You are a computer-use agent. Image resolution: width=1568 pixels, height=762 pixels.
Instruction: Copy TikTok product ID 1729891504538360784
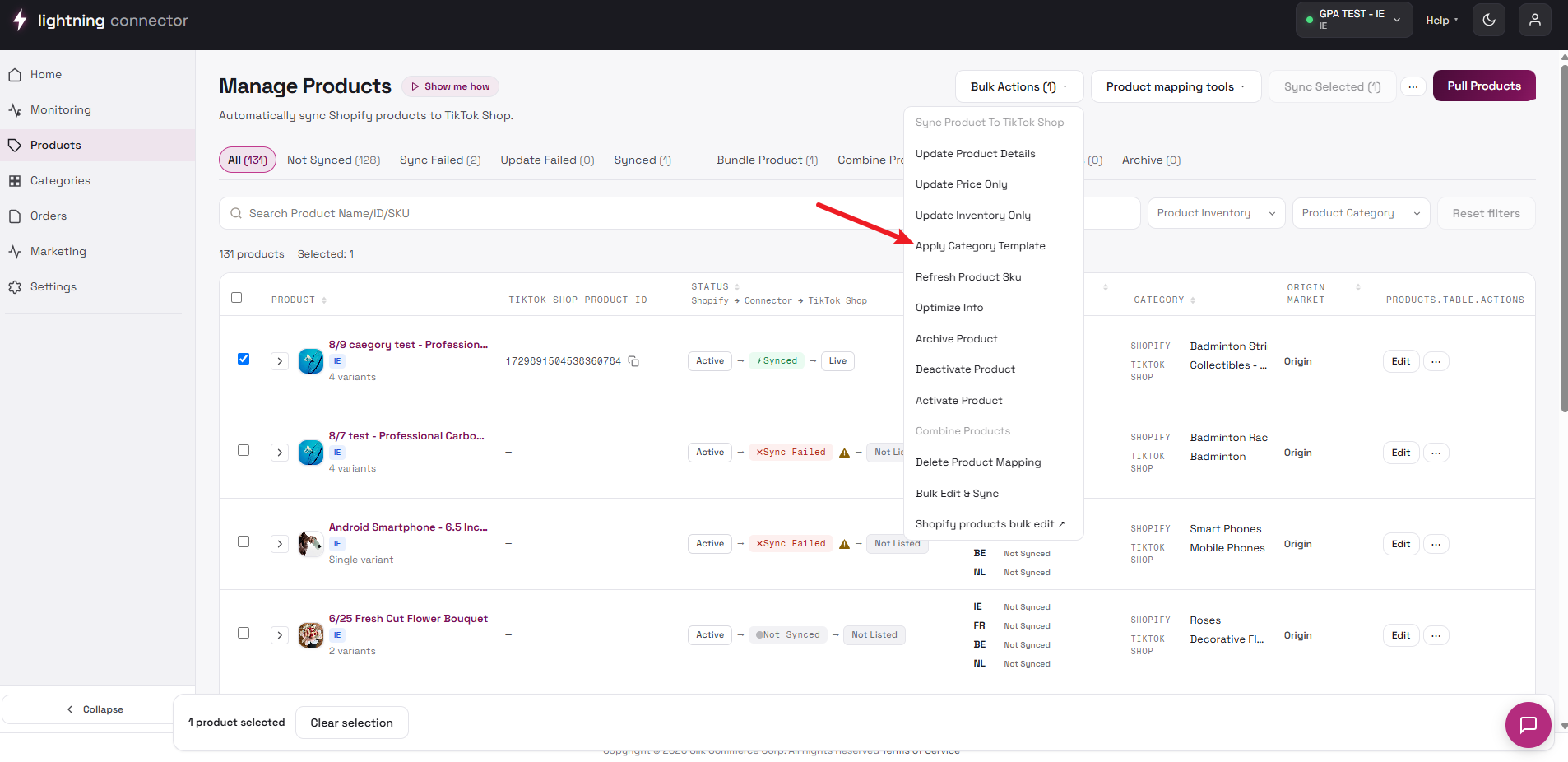pyautogui.click(x=633, y=361)
